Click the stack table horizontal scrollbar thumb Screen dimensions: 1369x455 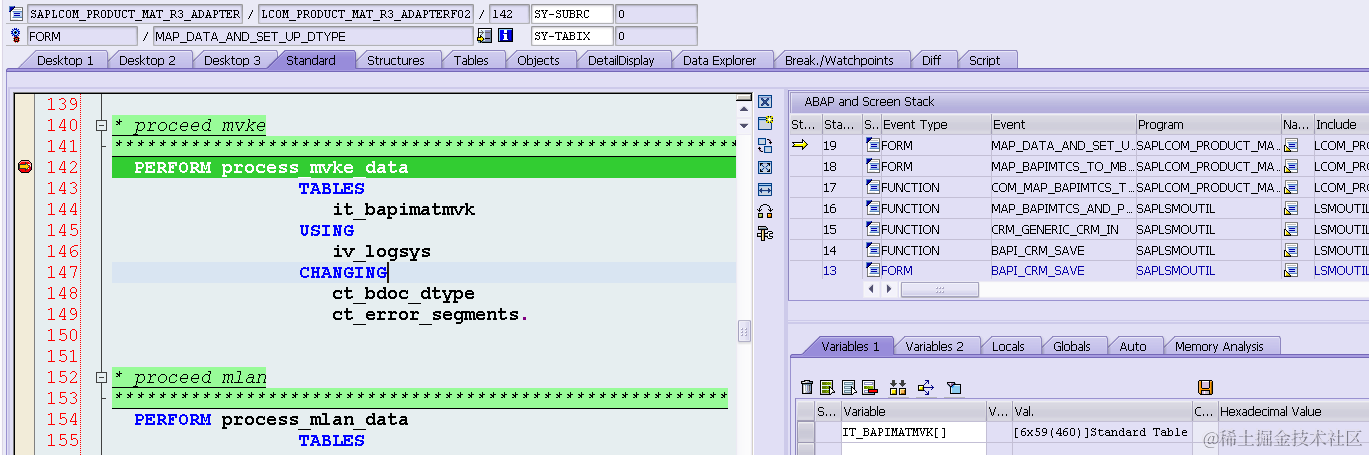[x=939, y=289]
